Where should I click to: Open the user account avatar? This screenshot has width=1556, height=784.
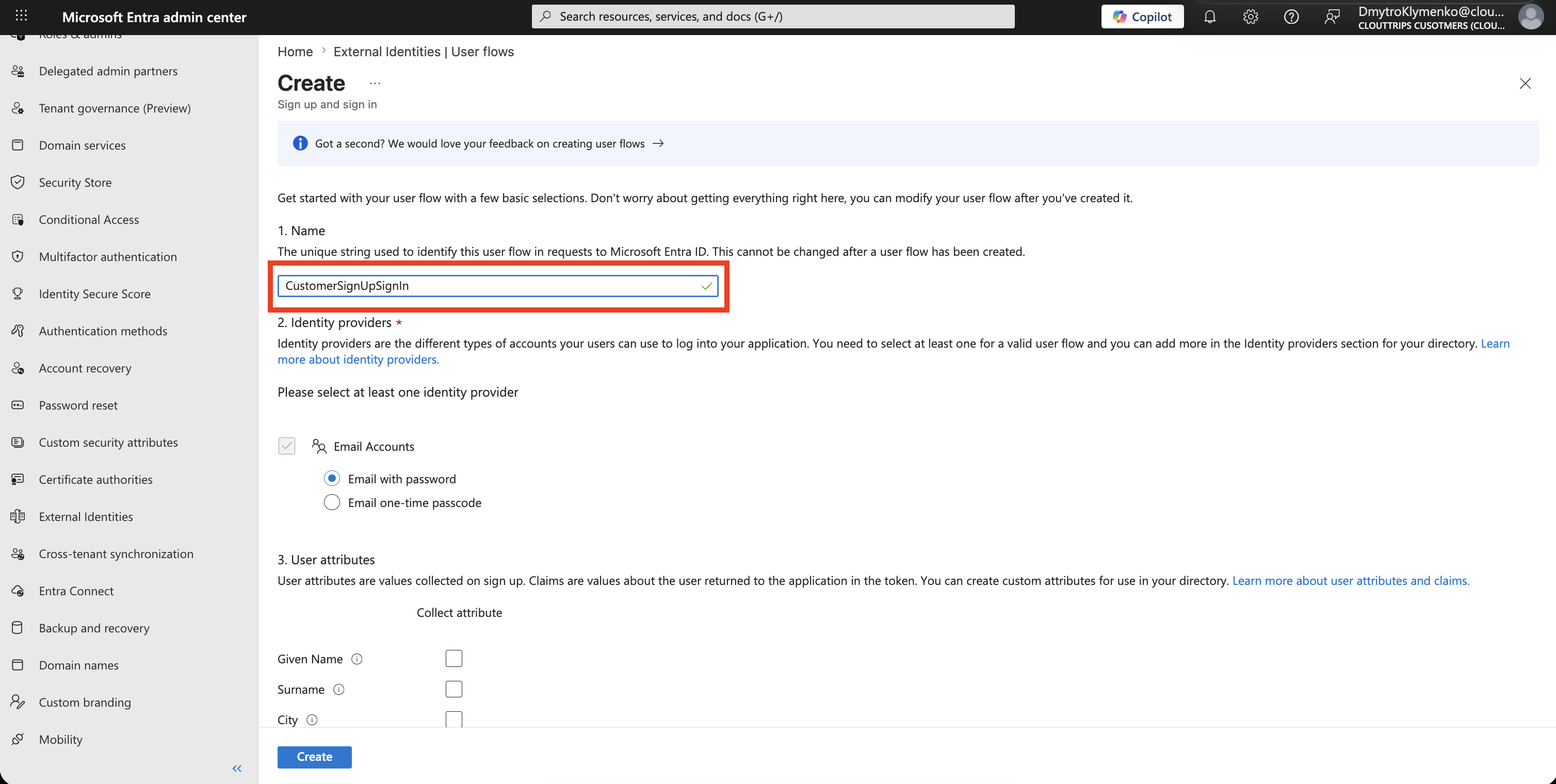1531,17
